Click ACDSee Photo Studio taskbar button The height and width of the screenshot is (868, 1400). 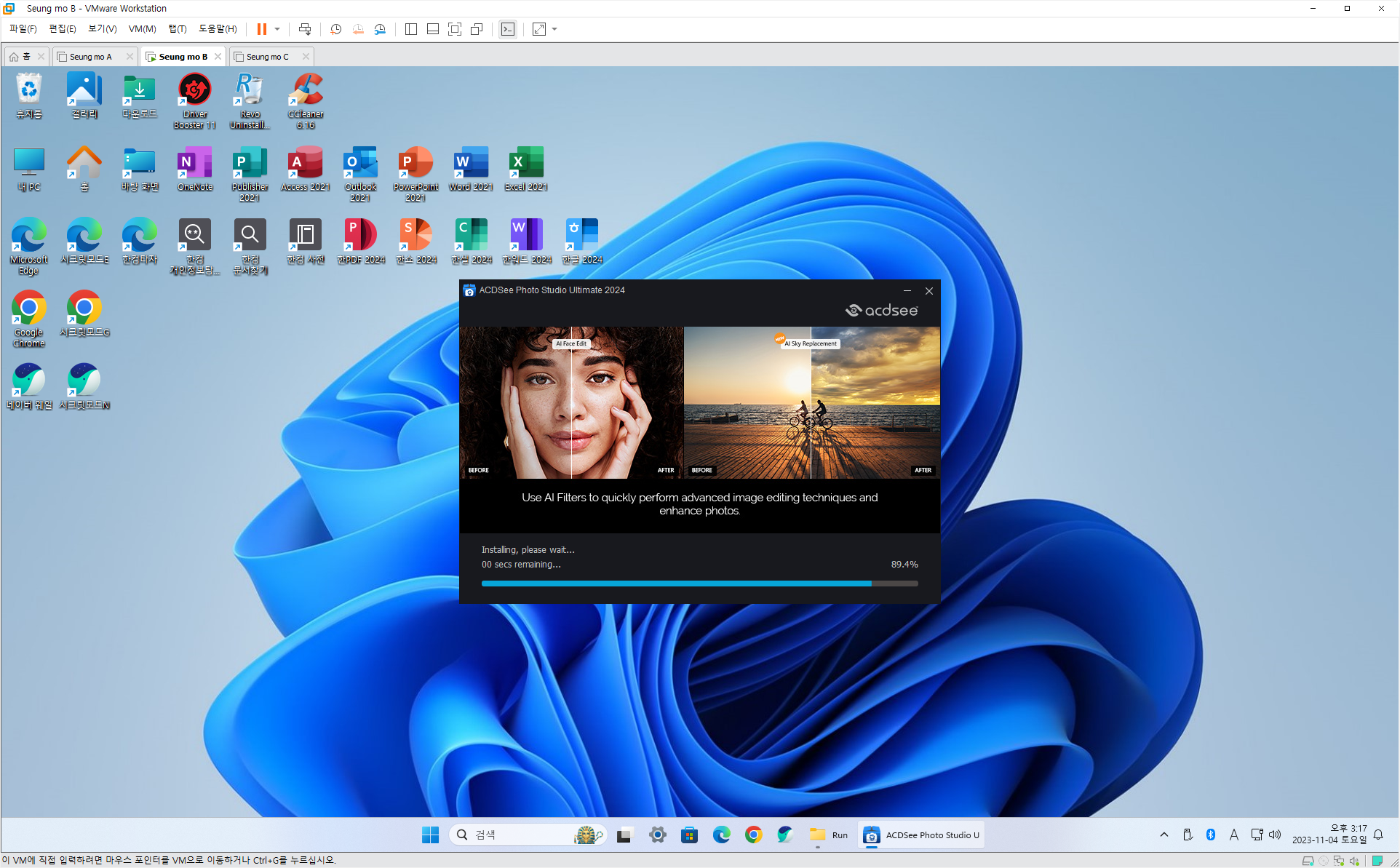(921, 835)
